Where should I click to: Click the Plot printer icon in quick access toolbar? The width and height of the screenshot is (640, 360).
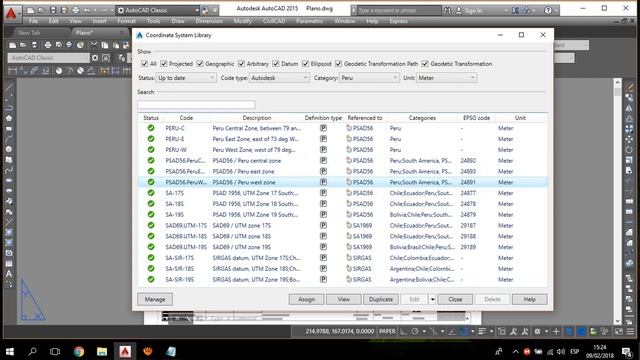(x=76, y=10)
